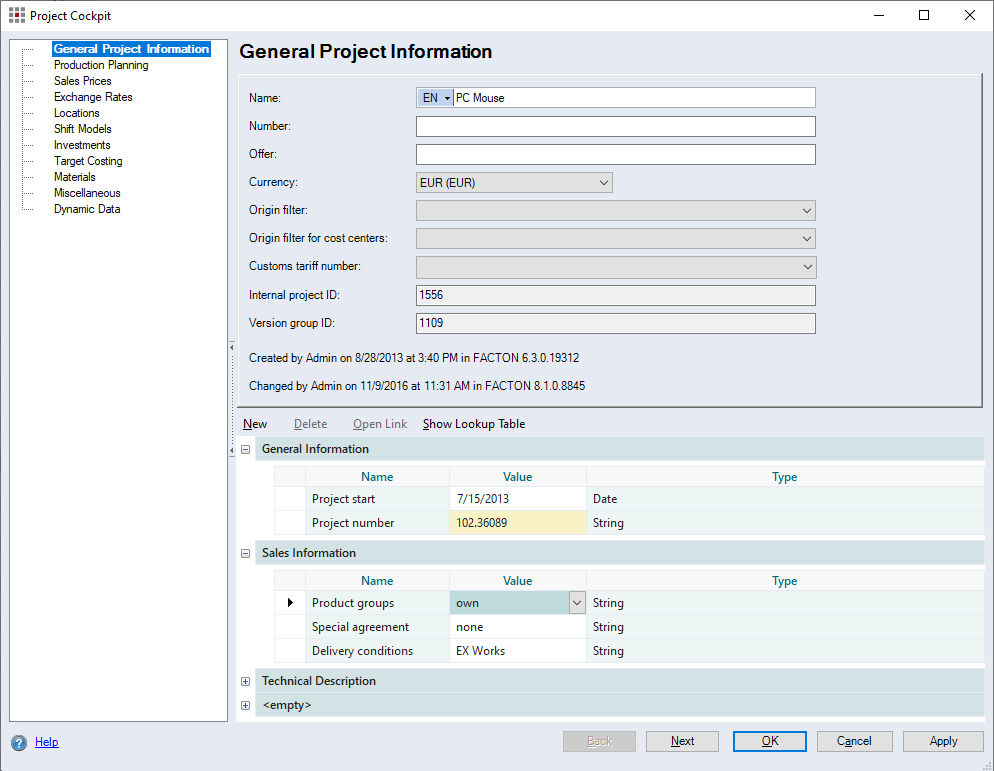Image resolution: width=994 pixels, height=771 pixels.
Task: Open the Currency dropdown
Action: click(x=514, y=183)
